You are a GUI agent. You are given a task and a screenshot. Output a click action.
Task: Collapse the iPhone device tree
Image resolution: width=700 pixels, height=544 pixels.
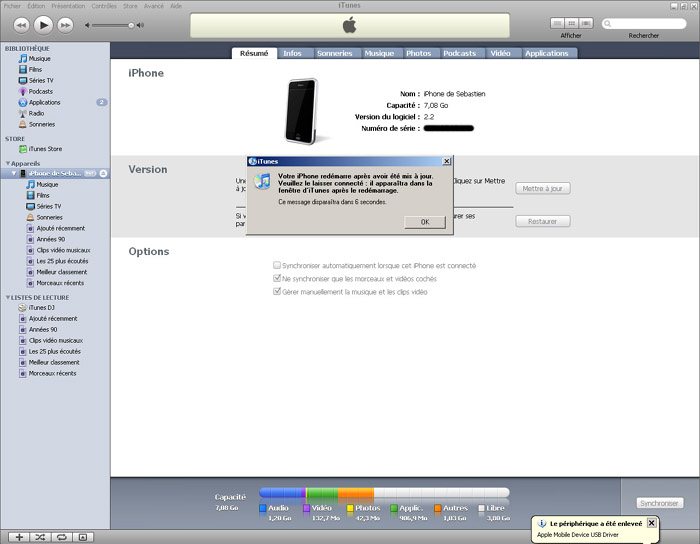[13, 174]
